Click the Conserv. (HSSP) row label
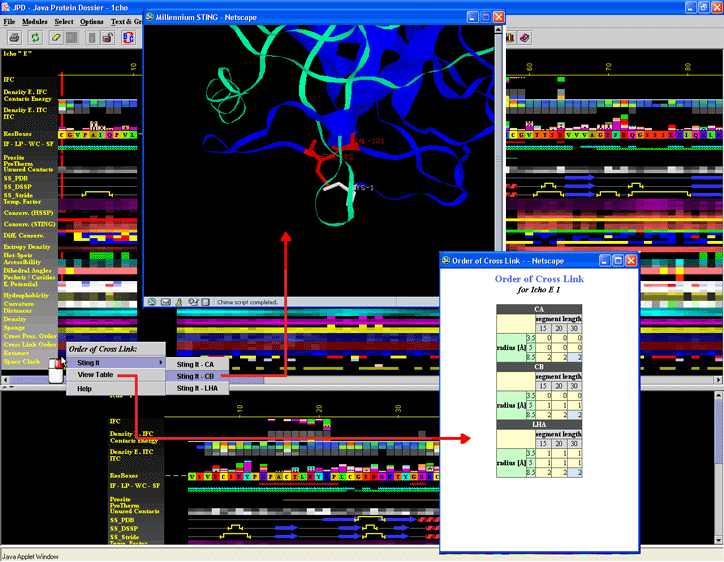The width and height of the screenshot is (724, 562). [x=29, y=213]
